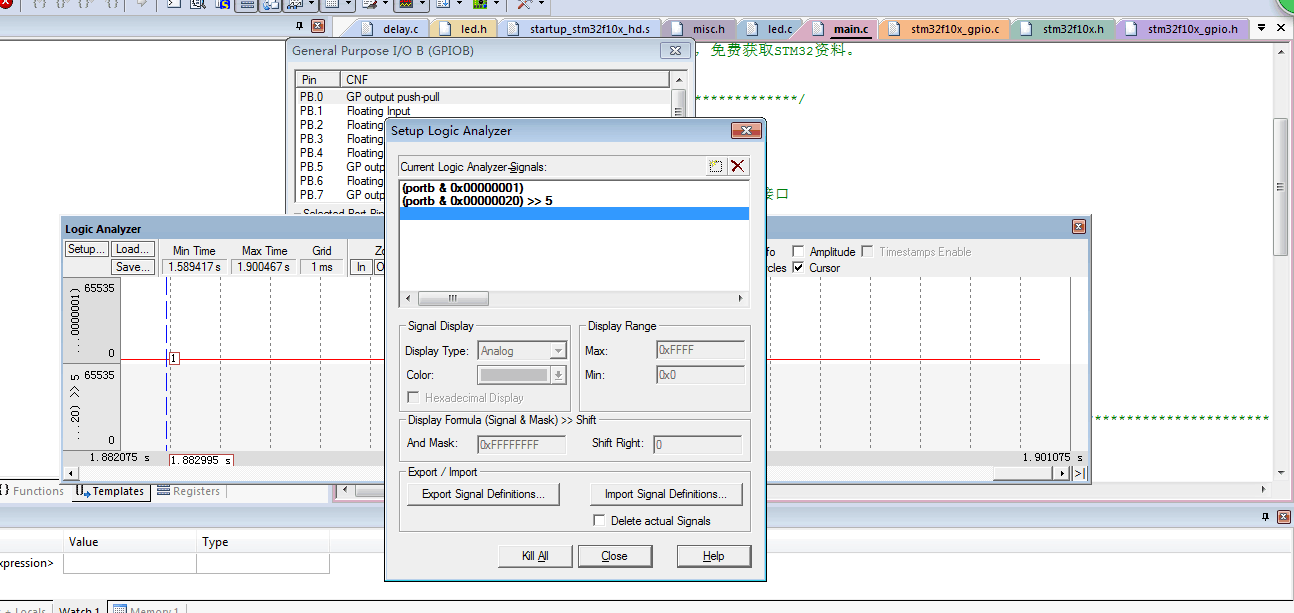Show more editor tabs arrow
This screenshot has height=613, width=1294.
pos(1262,28)
